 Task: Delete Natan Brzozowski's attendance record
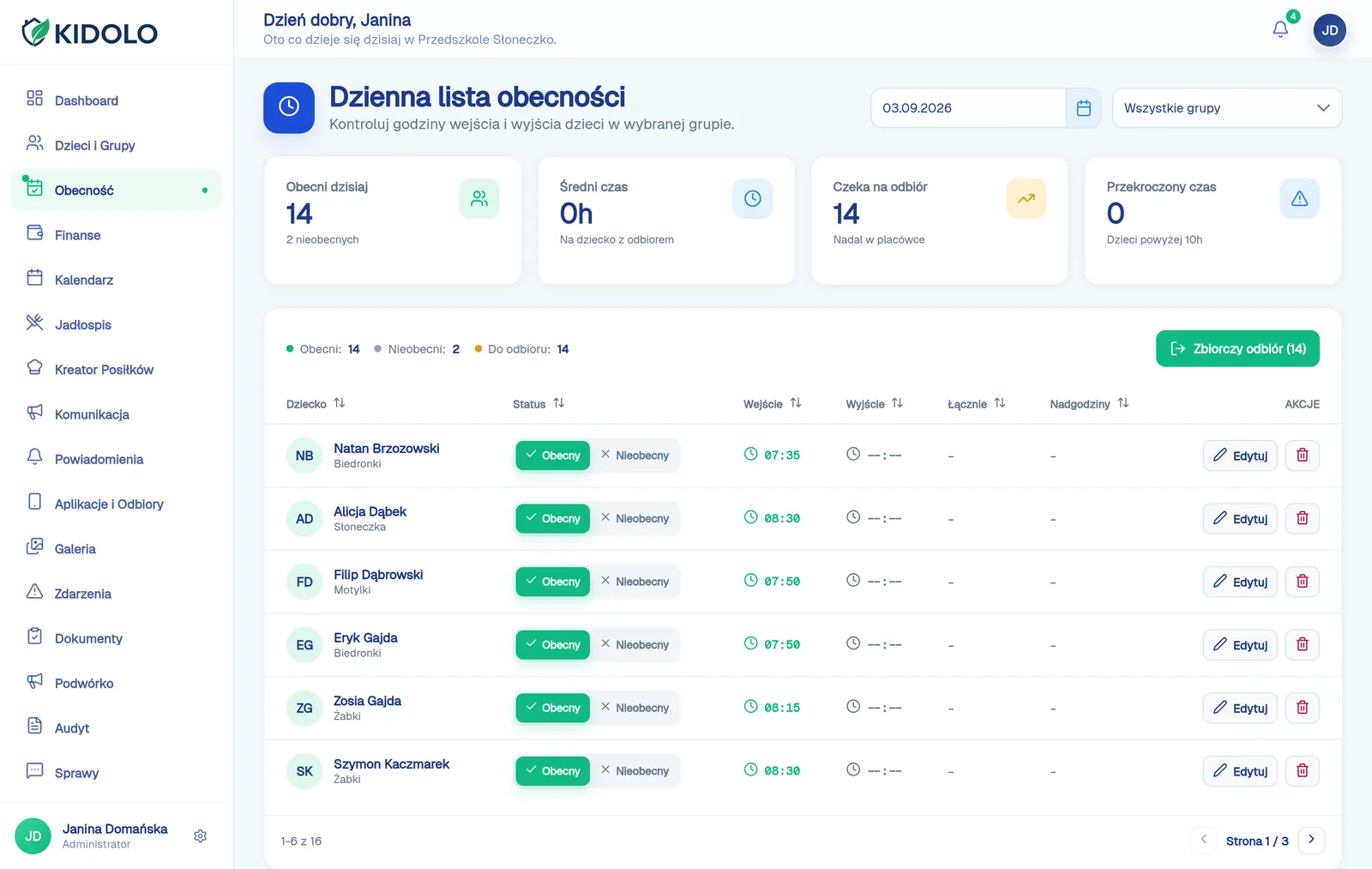point(1302,456)
